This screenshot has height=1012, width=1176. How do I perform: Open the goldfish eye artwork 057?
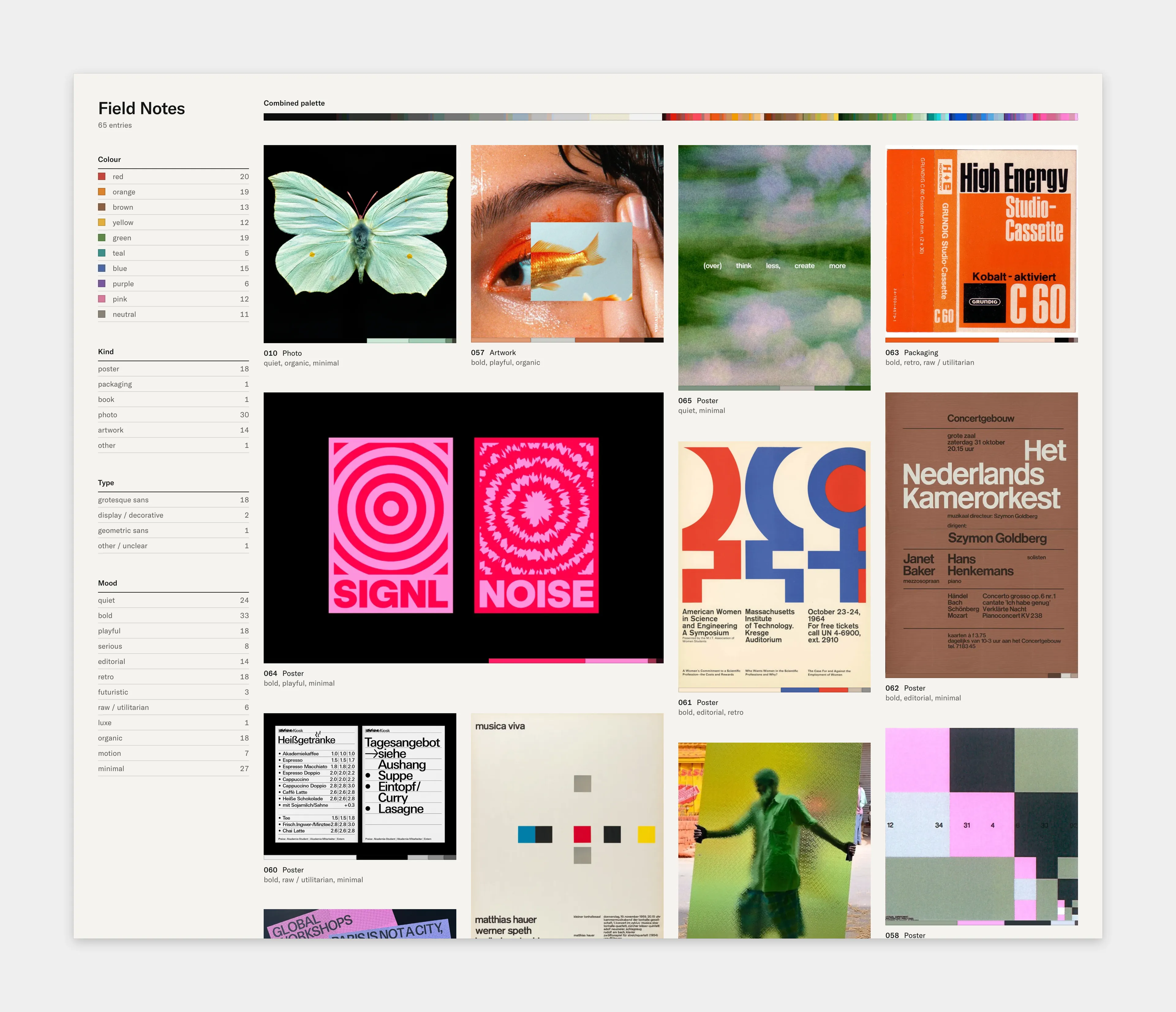coord(567,243)
